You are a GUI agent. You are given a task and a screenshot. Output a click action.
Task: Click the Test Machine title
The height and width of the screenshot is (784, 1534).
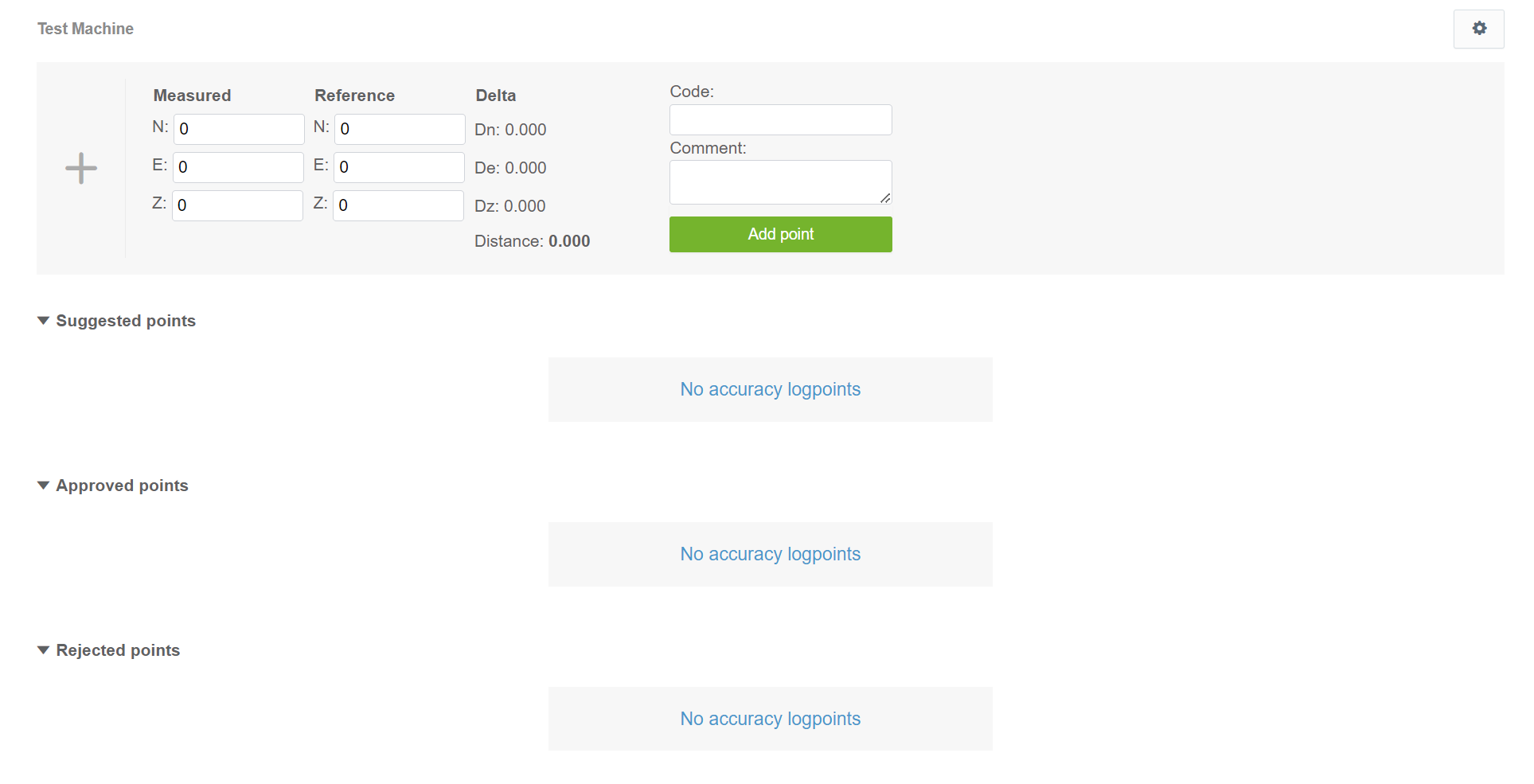85,29
